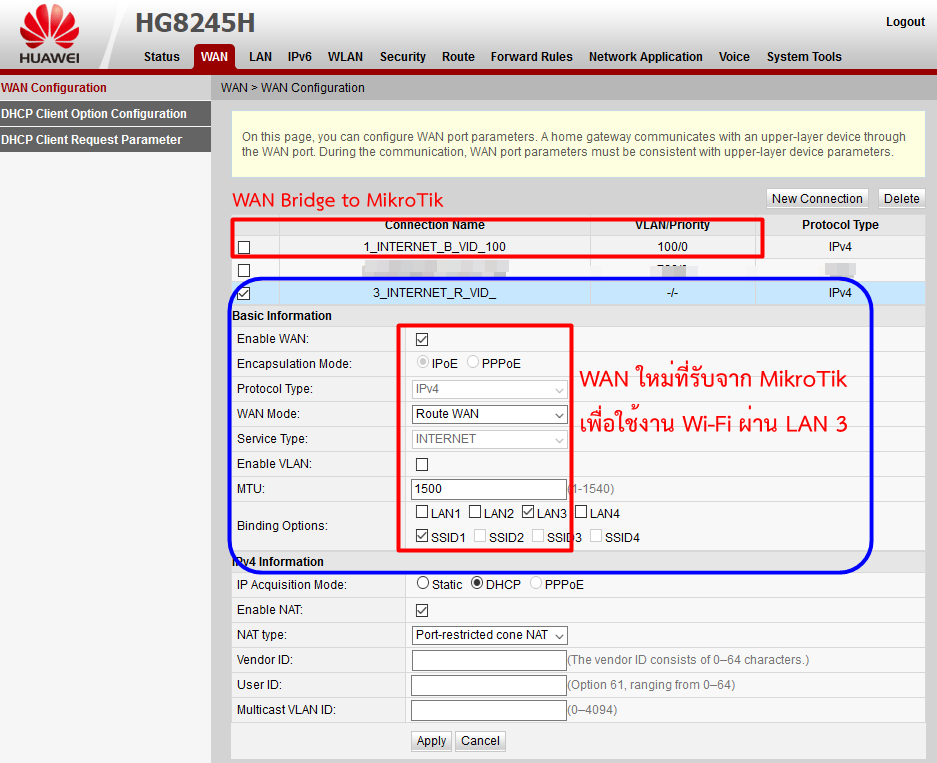This screenshot has width=937, height=763.
Task: Click the Apply button
Action: click(x=431, y=741)
